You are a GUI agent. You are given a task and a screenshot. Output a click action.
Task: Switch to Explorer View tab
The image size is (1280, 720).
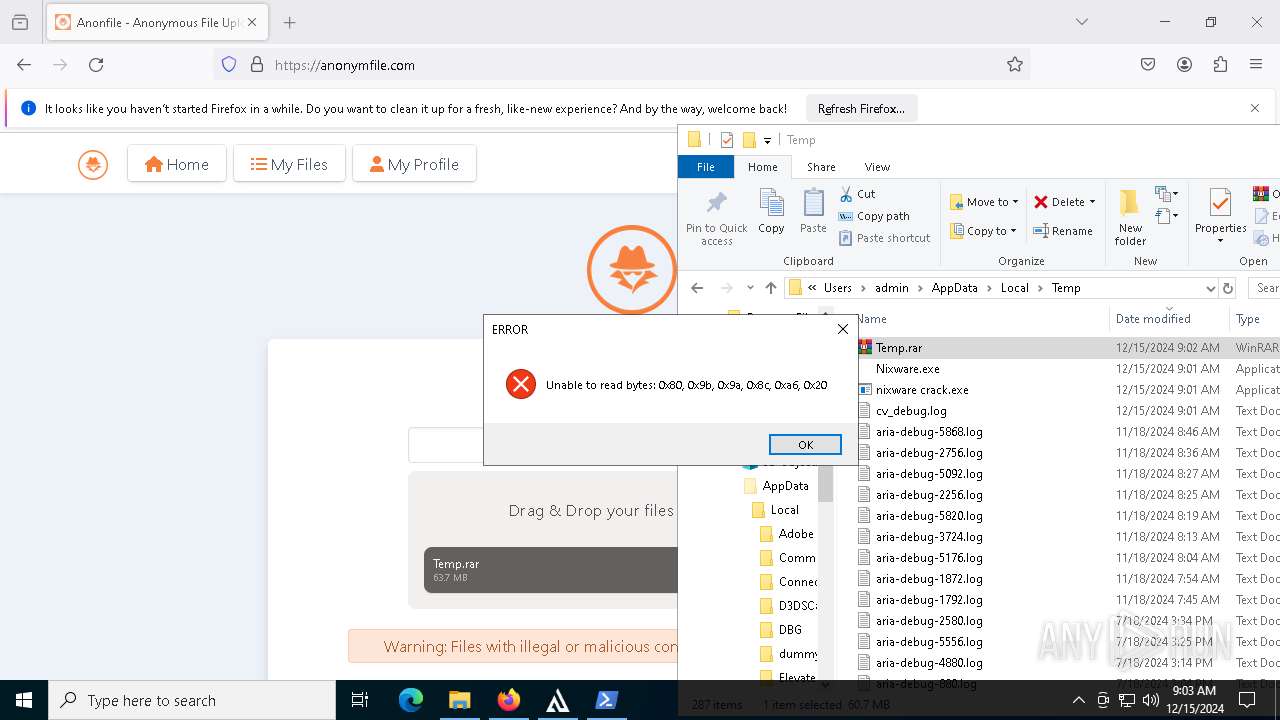(877, 167)
